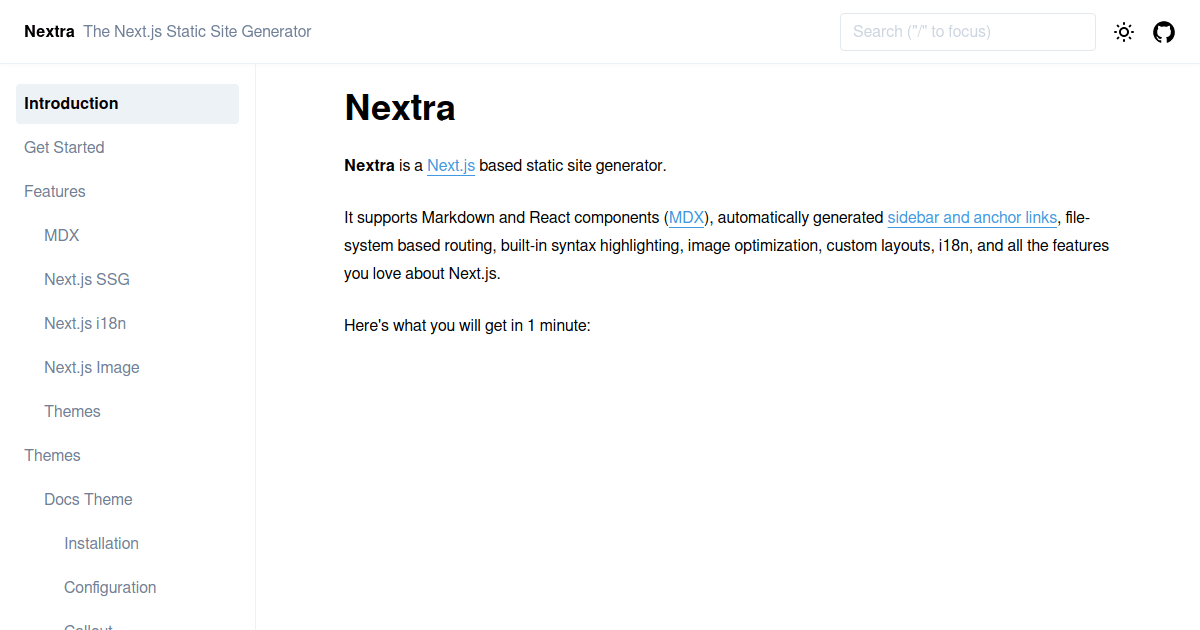Open the GitHub repository icon

click(1164, 32)
